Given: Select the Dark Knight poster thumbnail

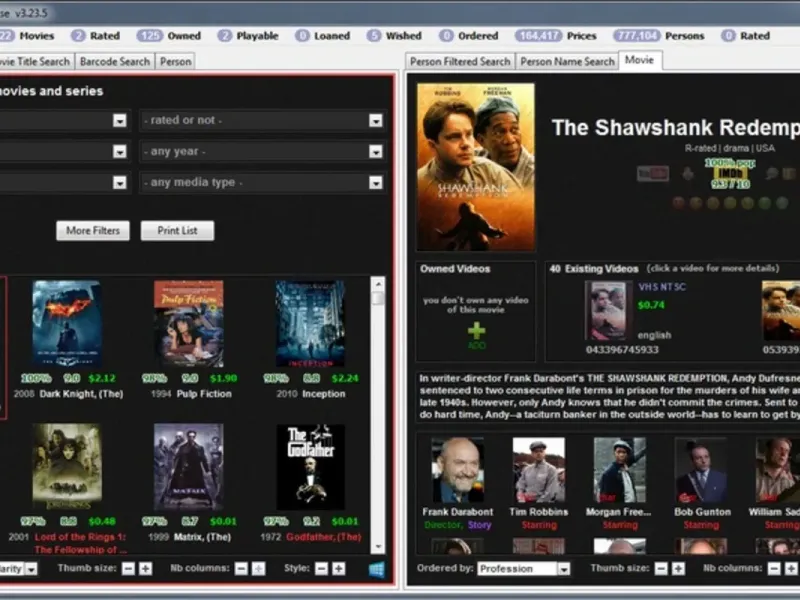Looking at the screenshot, I should [x=67, y=324].
